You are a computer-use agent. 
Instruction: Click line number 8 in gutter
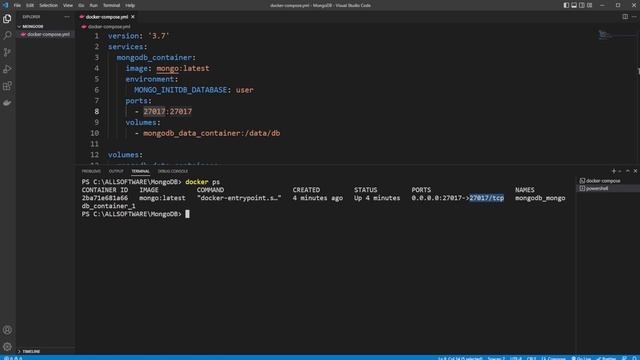click(x=96, y=111)
